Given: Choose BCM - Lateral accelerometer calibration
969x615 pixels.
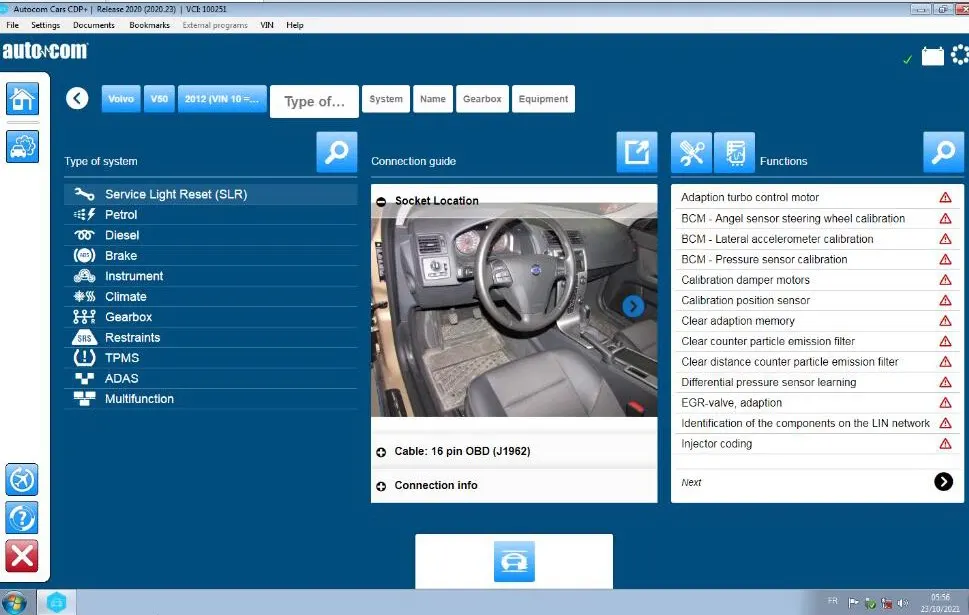Looking at the screenshot, I should [x=816, y=239].
